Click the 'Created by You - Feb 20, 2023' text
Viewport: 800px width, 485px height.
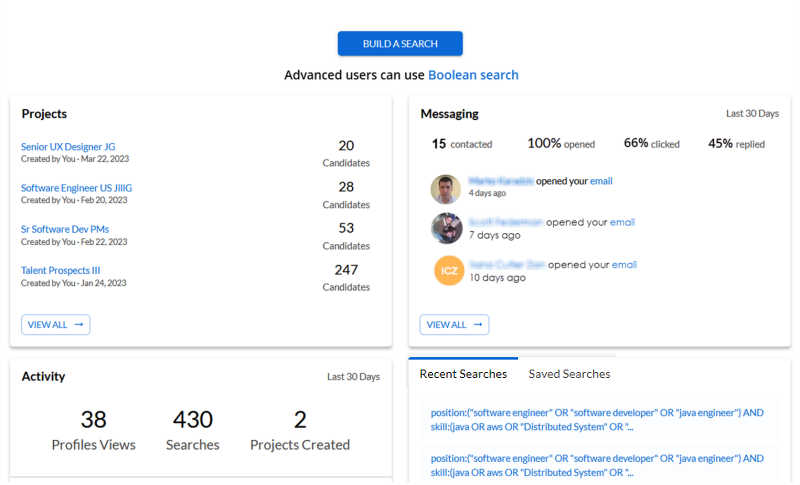pos(74,200)
